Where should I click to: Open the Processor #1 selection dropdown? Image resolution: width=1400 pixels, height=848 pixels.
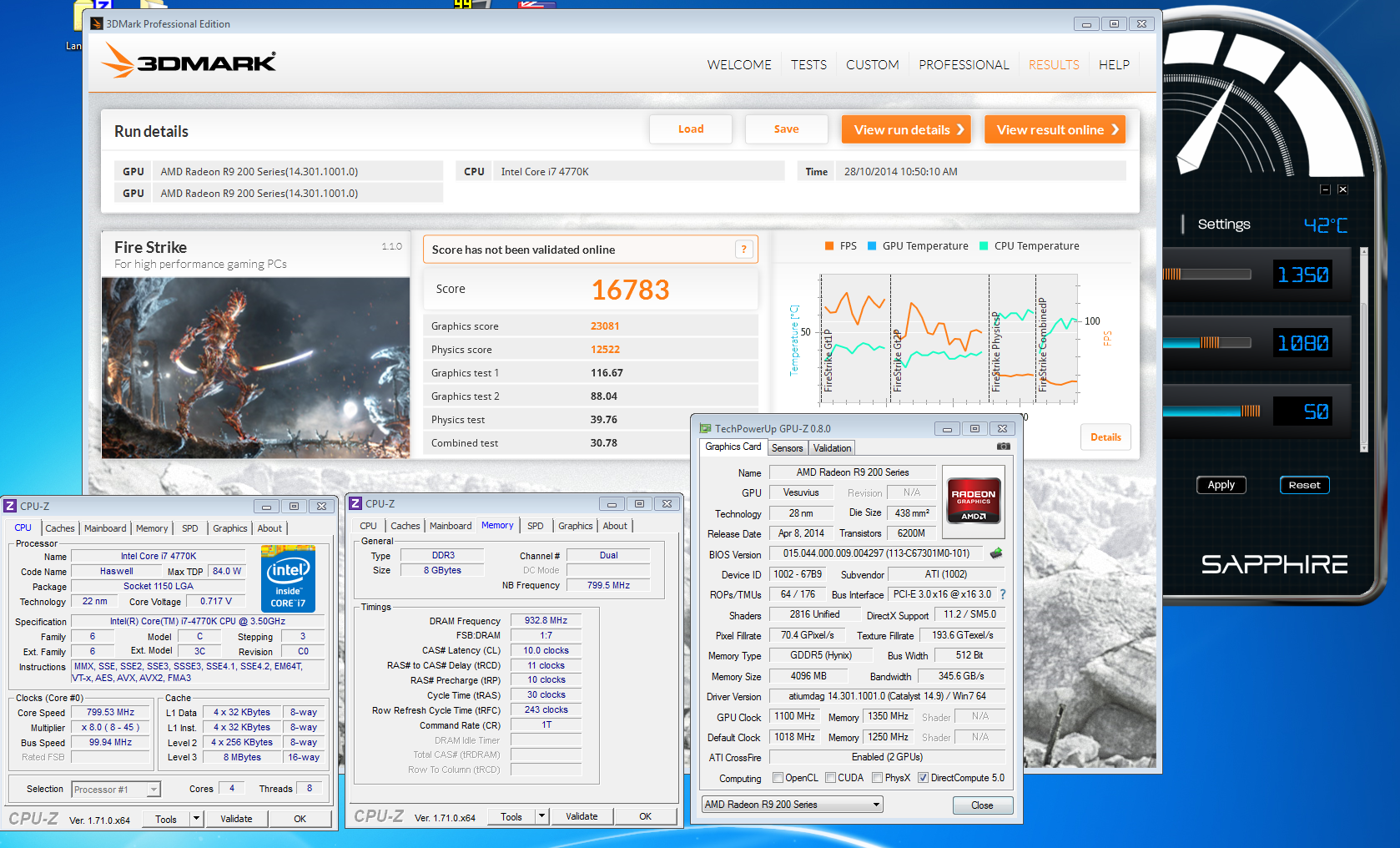[x=116, y=789]
